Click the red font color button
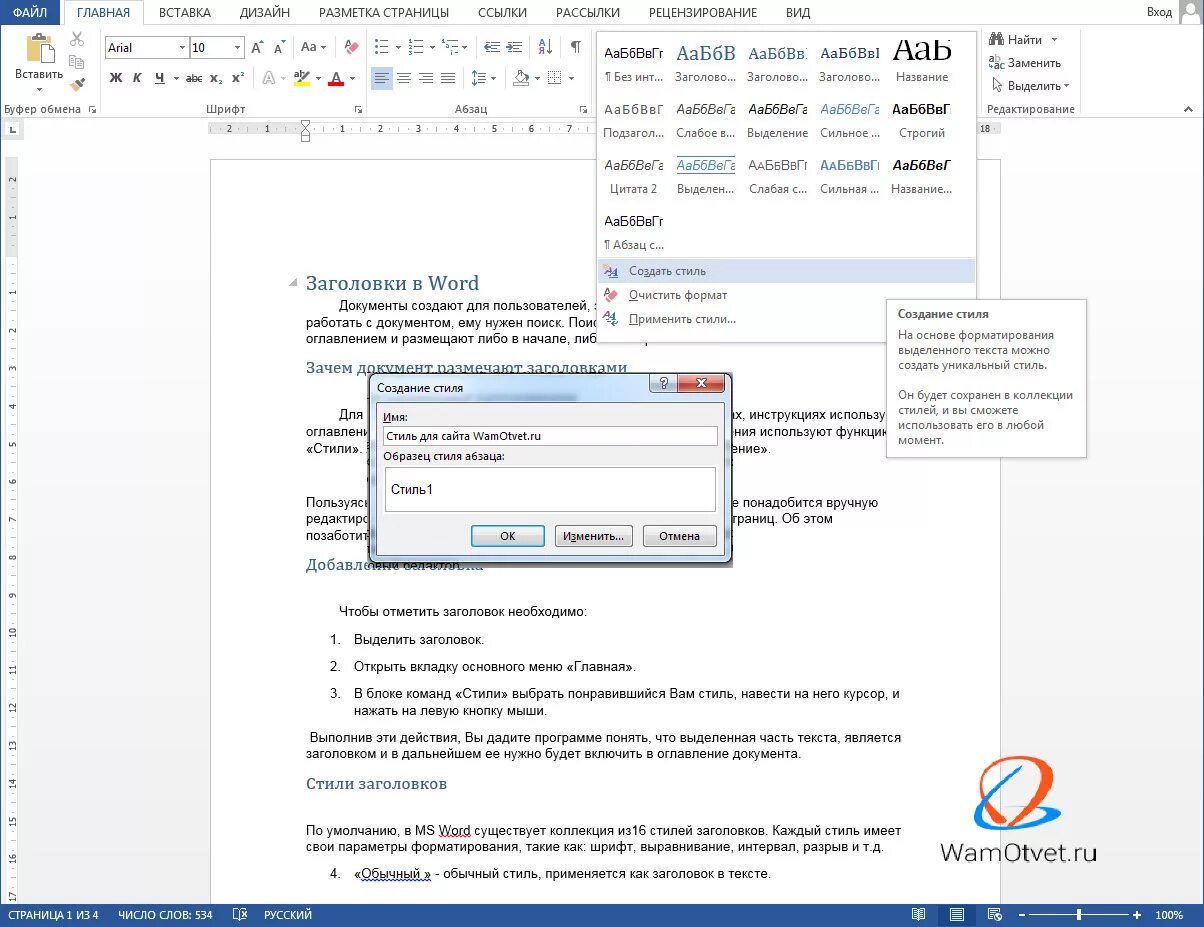 point(336,78)
